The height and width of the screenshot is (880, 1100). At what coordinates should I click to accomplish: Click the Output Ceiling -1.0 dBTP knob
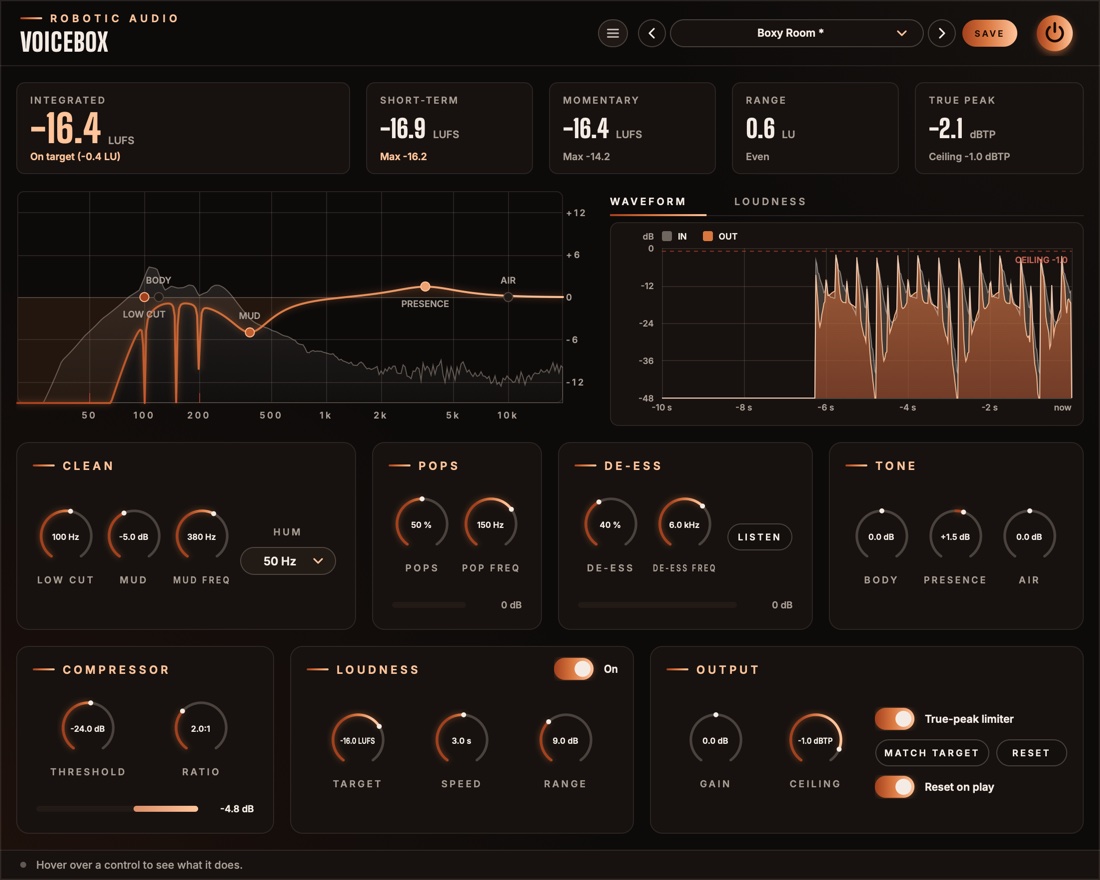click(x=815, y=740)
